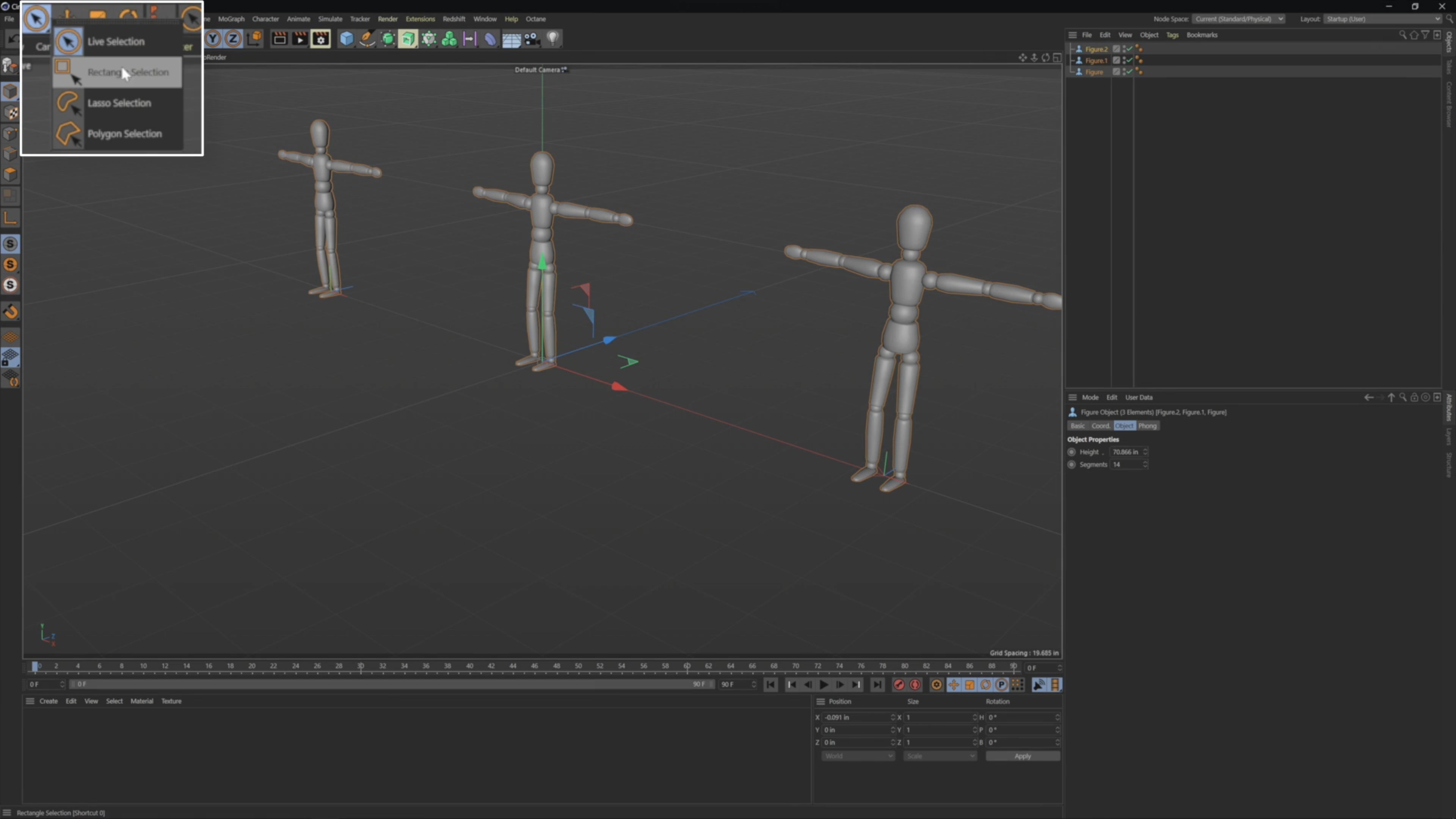
Task: Click Segments value stepper arrows
Action: (1145, 464)
